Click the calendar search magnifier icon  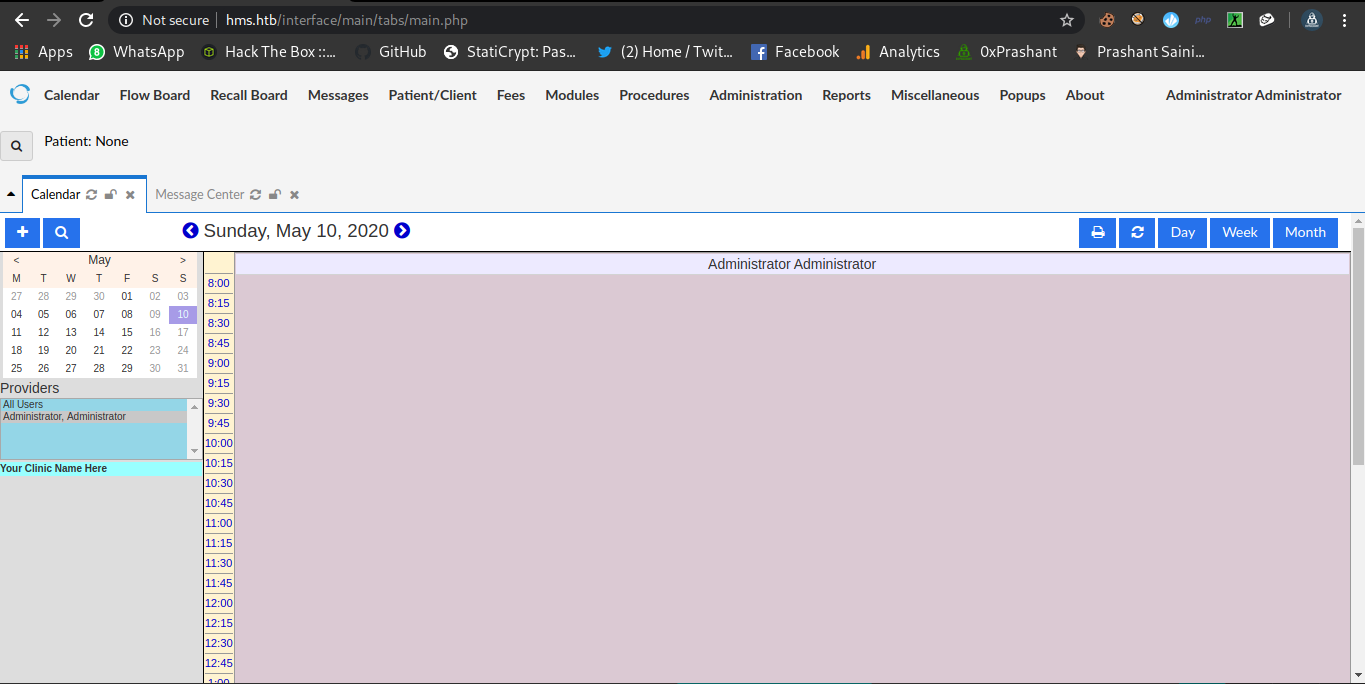(61, 232)
